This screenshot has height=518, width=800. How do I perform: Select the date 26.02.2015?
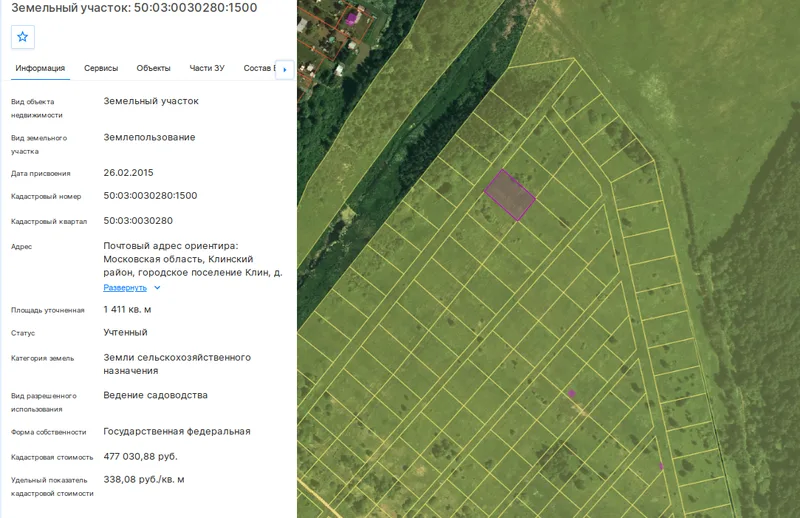point(128,172)
